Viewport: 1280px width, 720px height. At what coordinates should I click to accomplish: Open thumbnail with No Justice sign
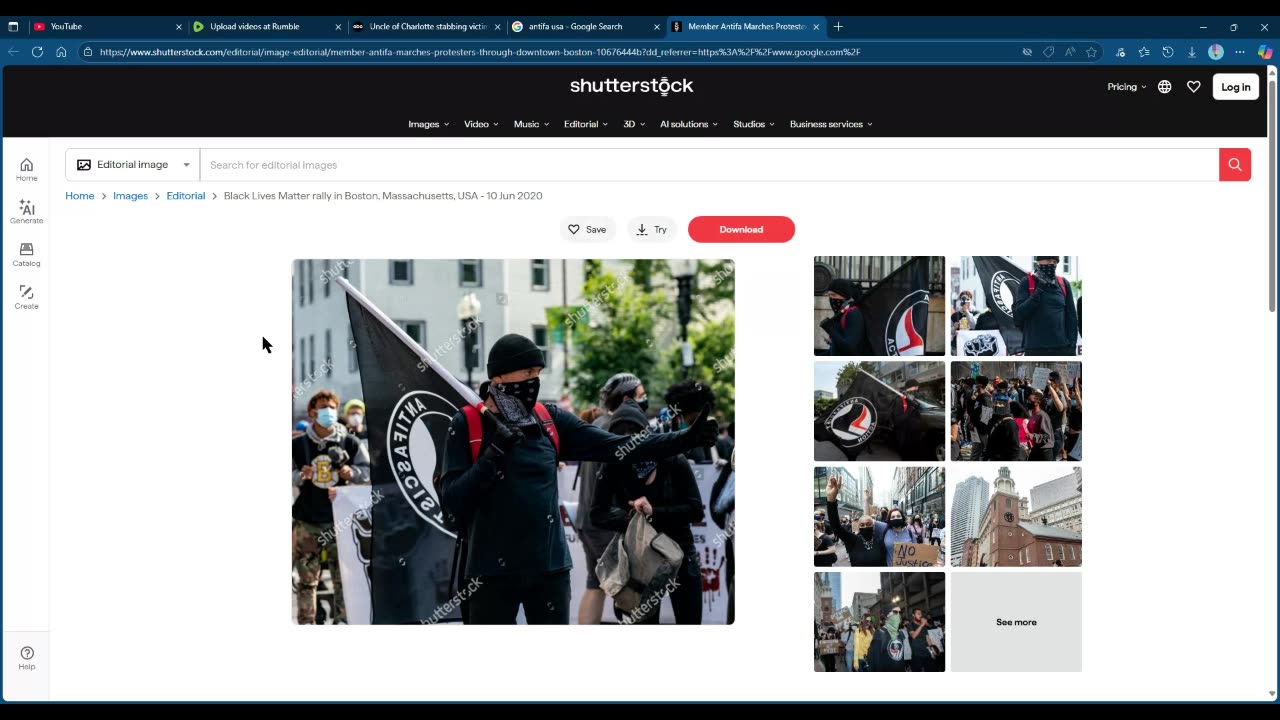(x=879, y=517)
